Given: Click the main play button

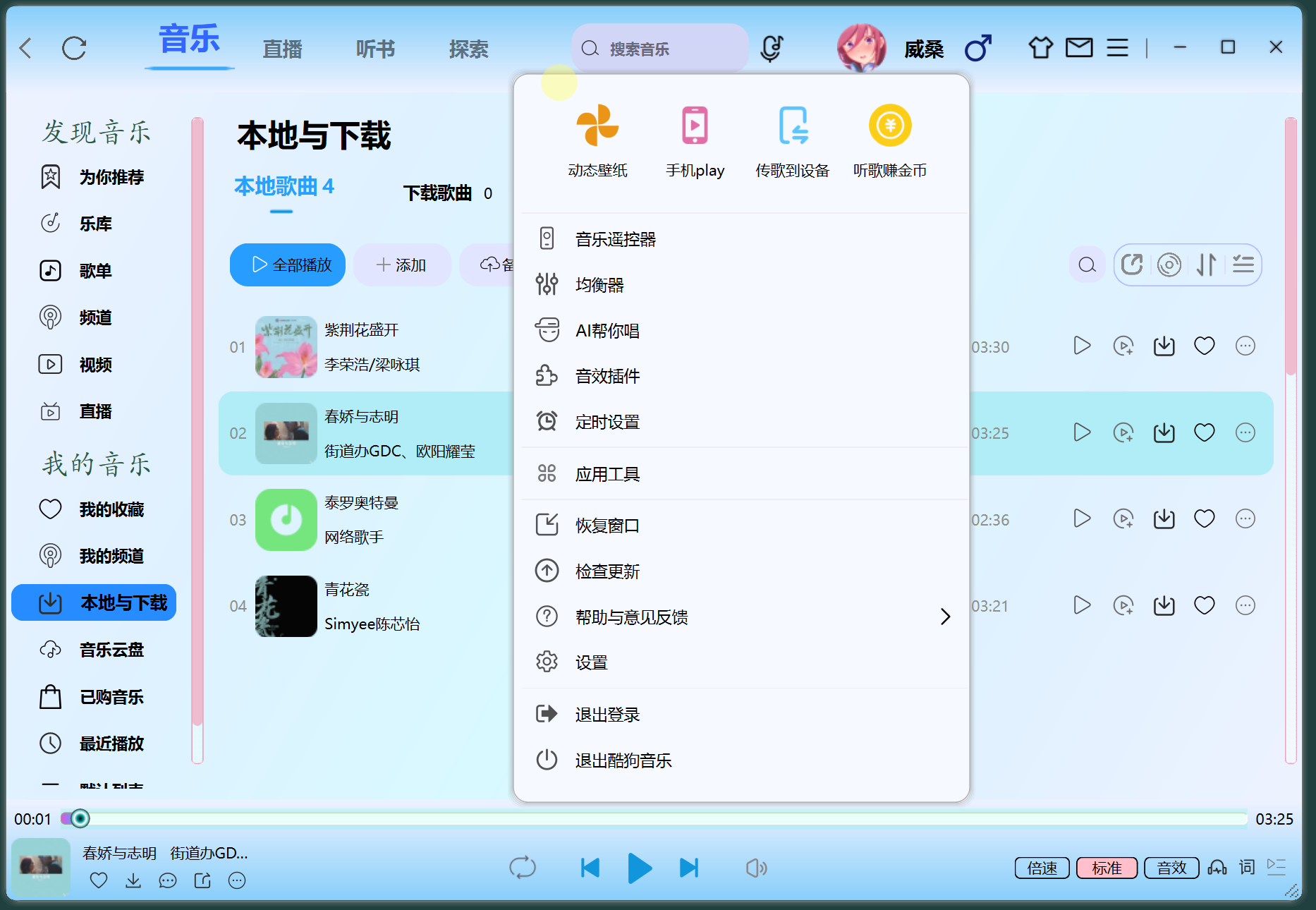Looking at the screenshot, I should click(x=640, y=868).
